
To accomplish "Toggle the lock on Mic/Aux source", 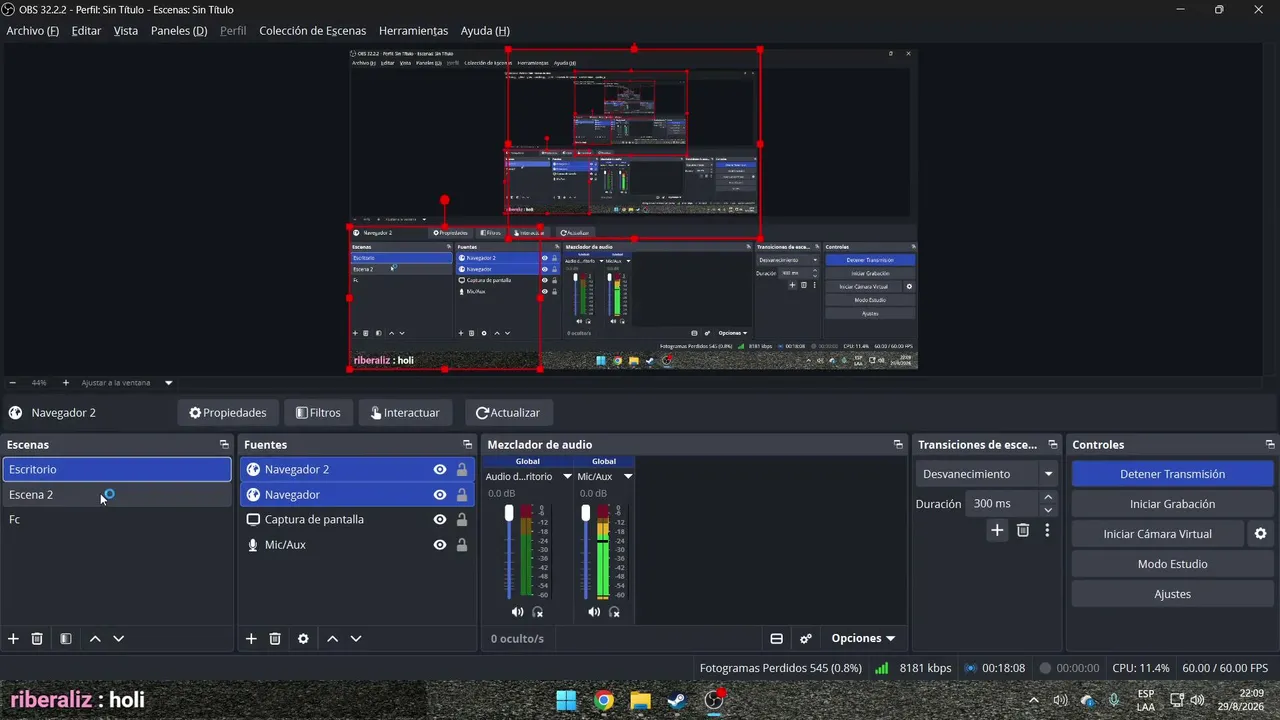I will (462, 545).
